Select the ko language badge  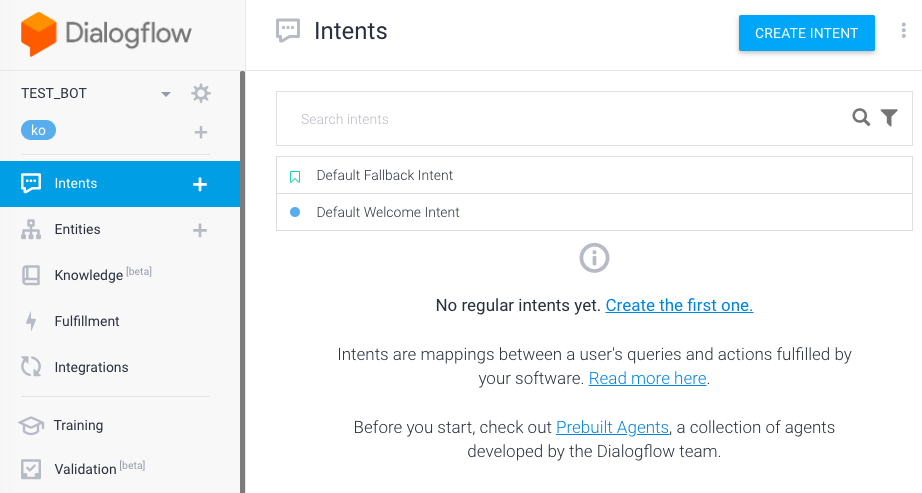pos(38,130)
